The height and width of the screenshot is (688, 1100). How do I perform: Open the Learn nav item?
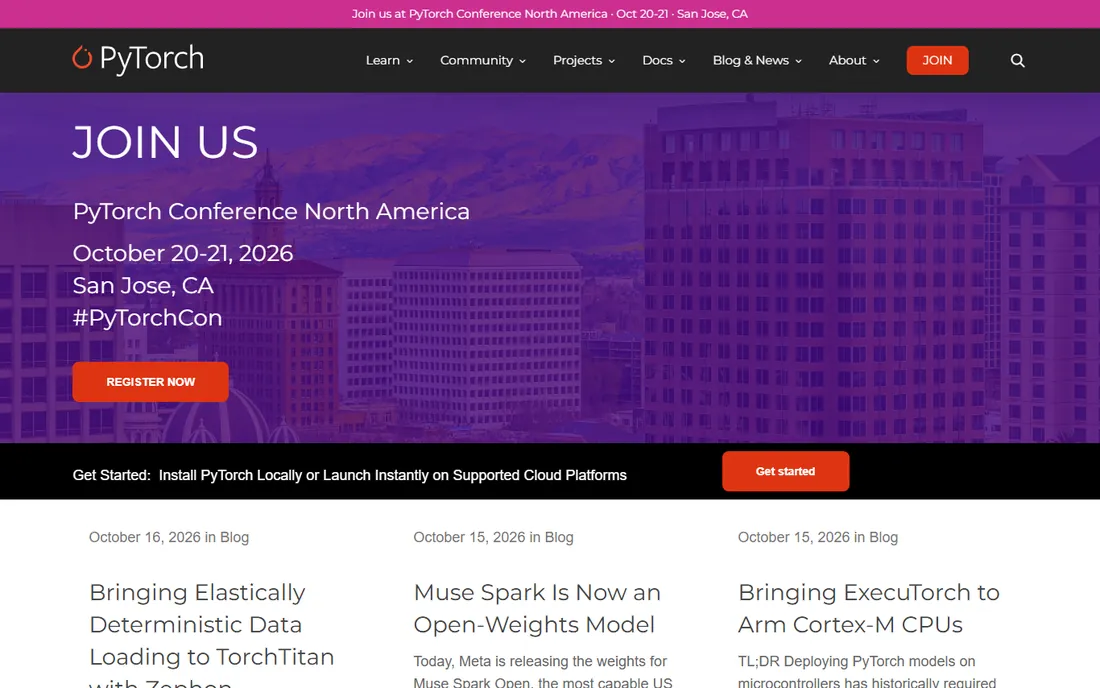[x=382, y=60]
